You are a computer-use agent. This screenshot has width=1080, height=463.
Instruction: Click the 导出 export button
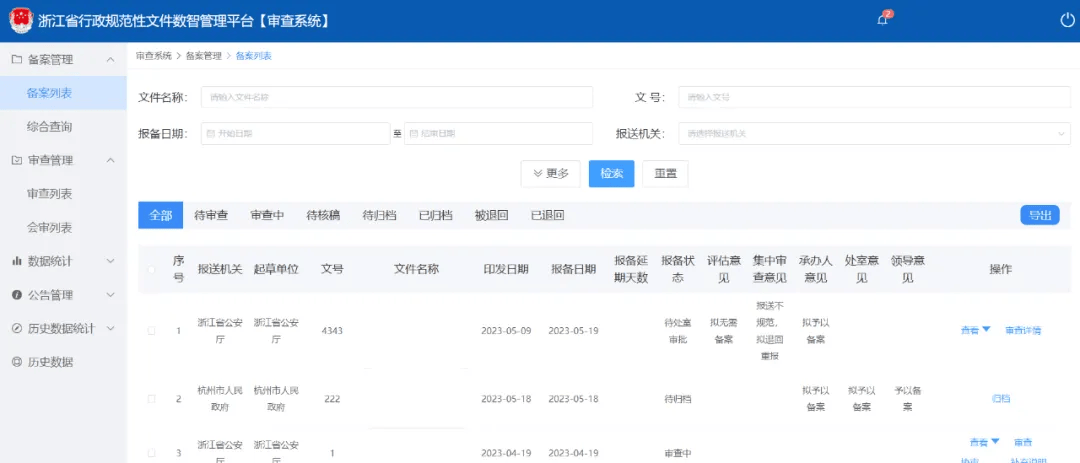tap(1039, 215)
